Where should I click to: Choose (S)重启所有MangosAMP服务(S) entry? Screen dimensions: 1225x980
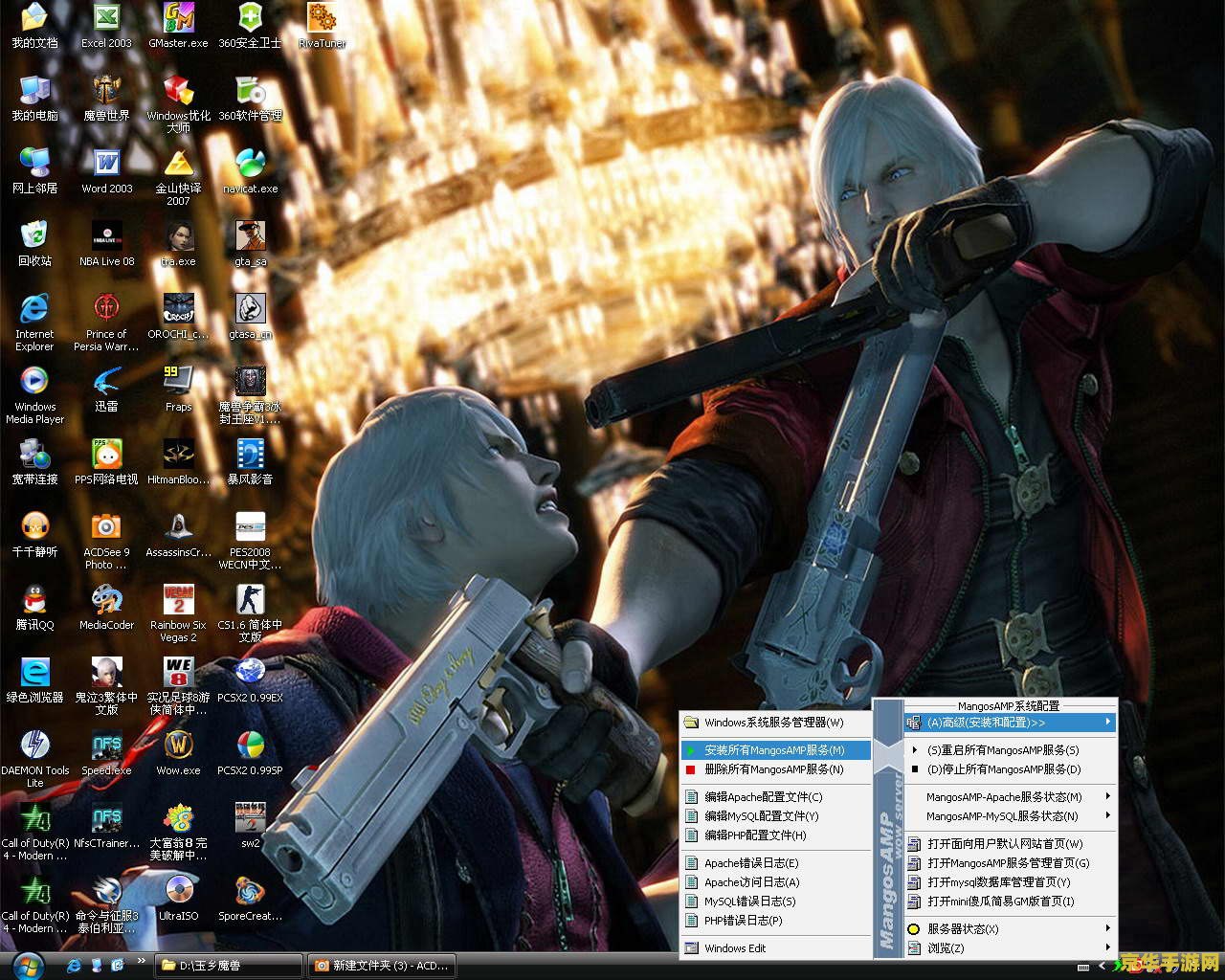[x=1011, y=750]
